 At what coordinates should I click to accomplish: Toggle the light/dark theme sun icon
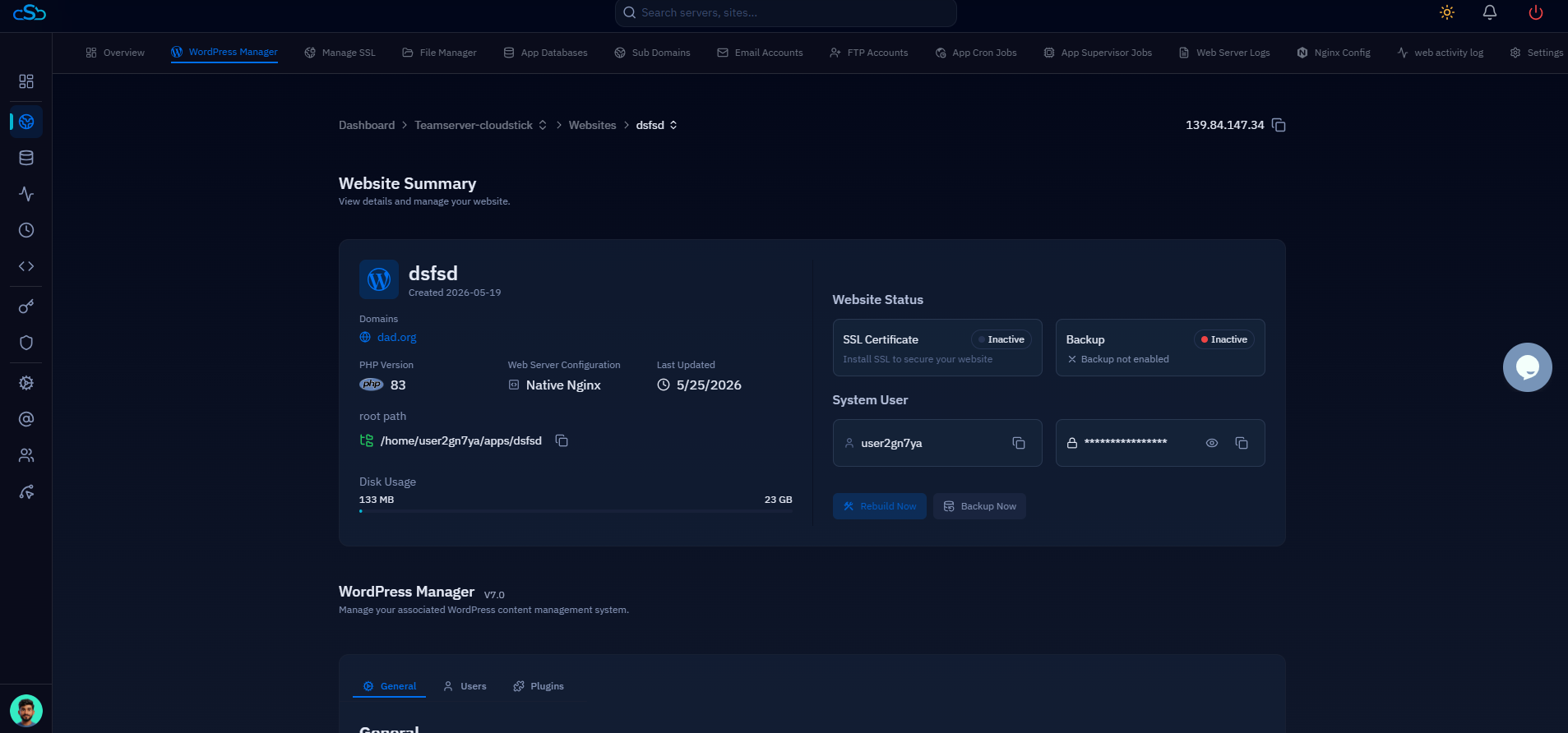coord(1447,12)
